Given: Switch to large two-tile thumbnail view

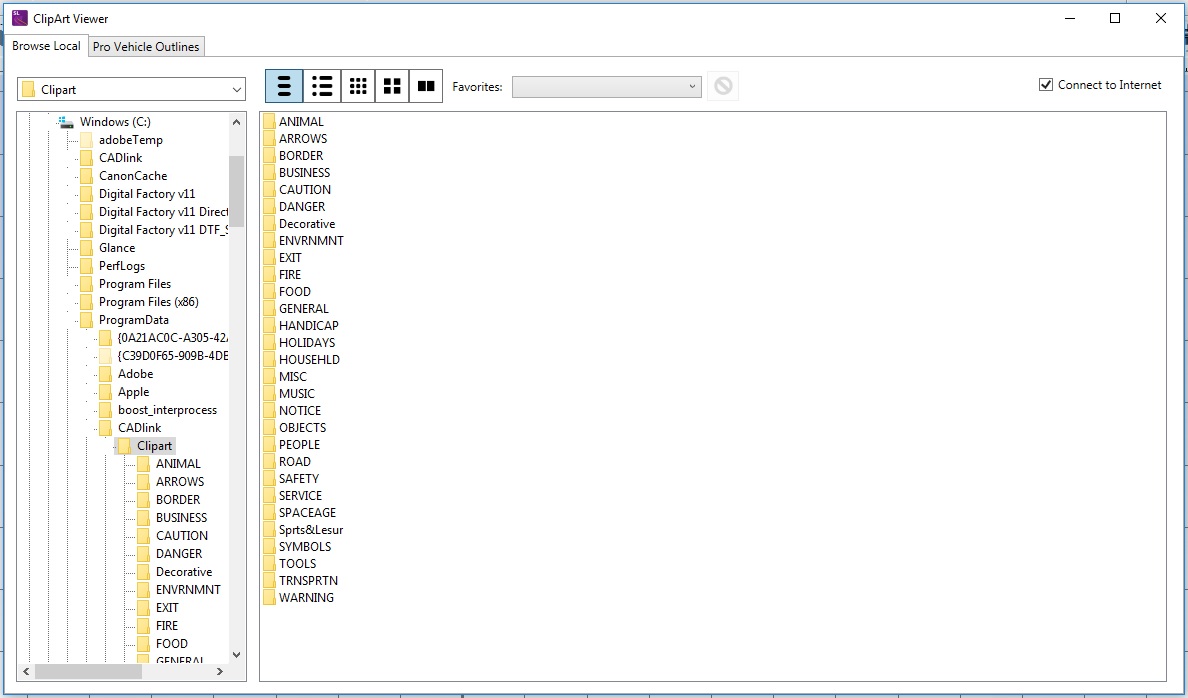Looking at the screenshot, I should click(x=426, y=87).
